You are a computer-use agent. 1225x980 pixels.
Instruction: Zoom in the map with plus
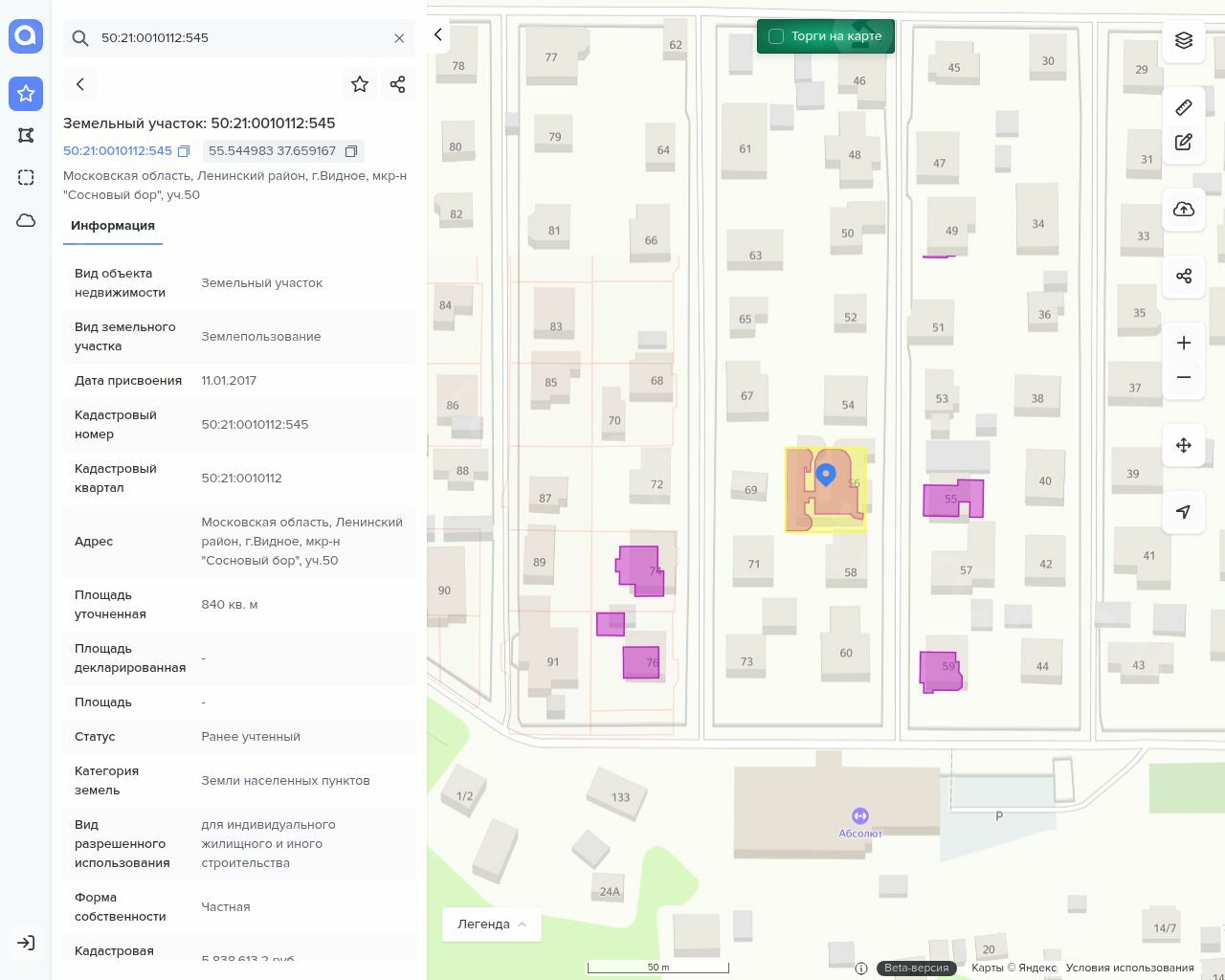(x=1184, y=343)
